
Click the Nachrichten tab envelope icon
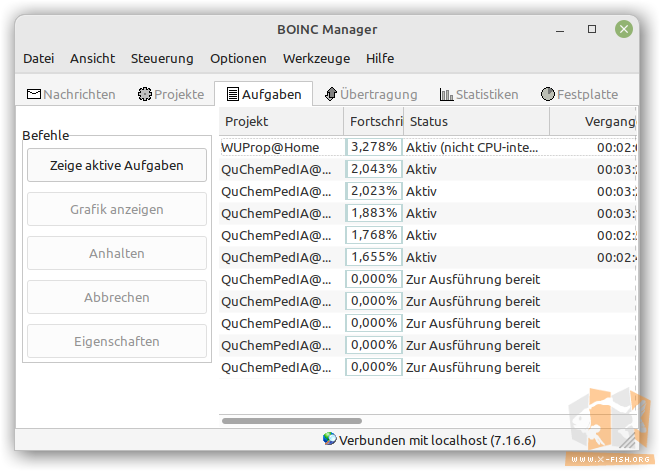[x=33, y=95]
